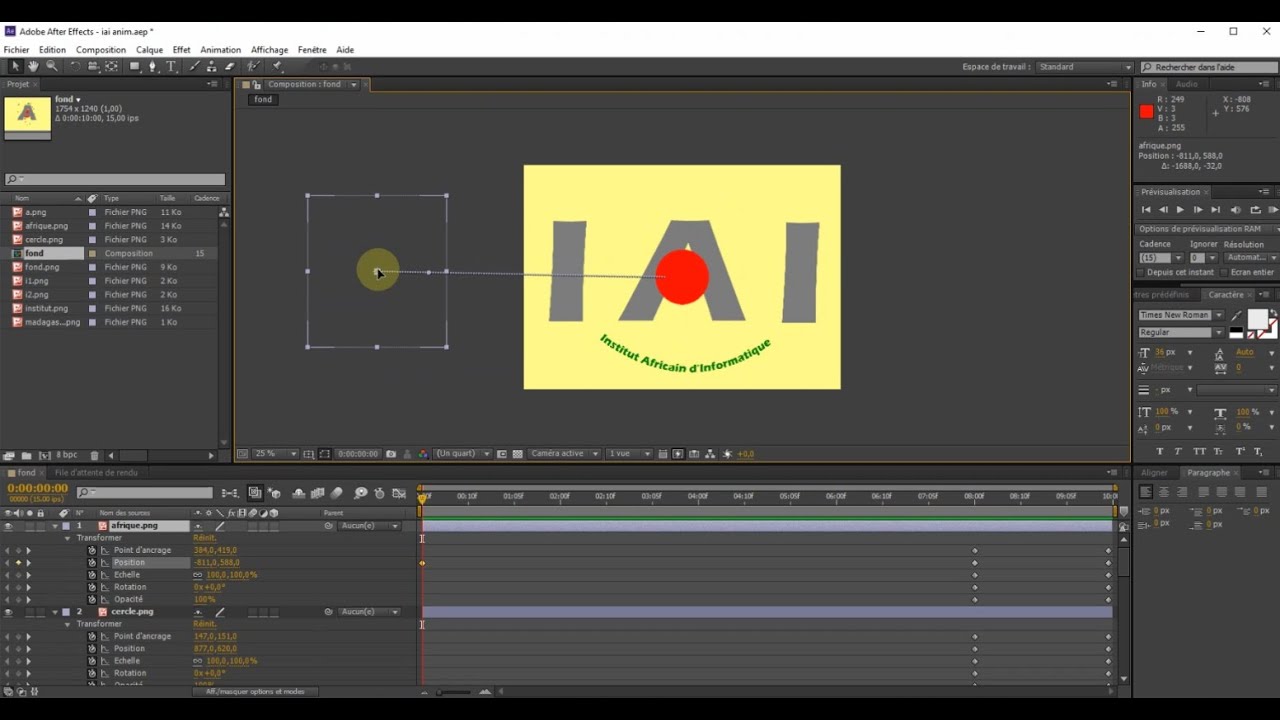Toggle all caps TT button

click(x=1198, y=452)
